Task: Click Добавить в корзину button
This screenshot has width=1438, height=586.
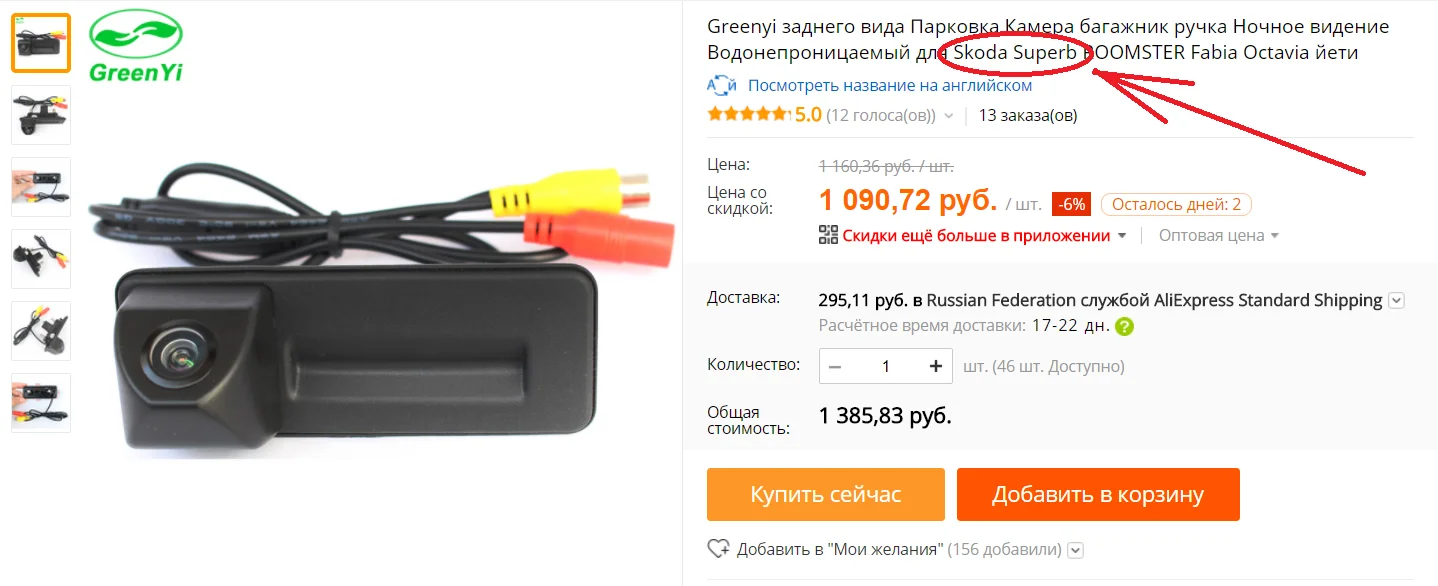Action: click(x=1098, y=494)
